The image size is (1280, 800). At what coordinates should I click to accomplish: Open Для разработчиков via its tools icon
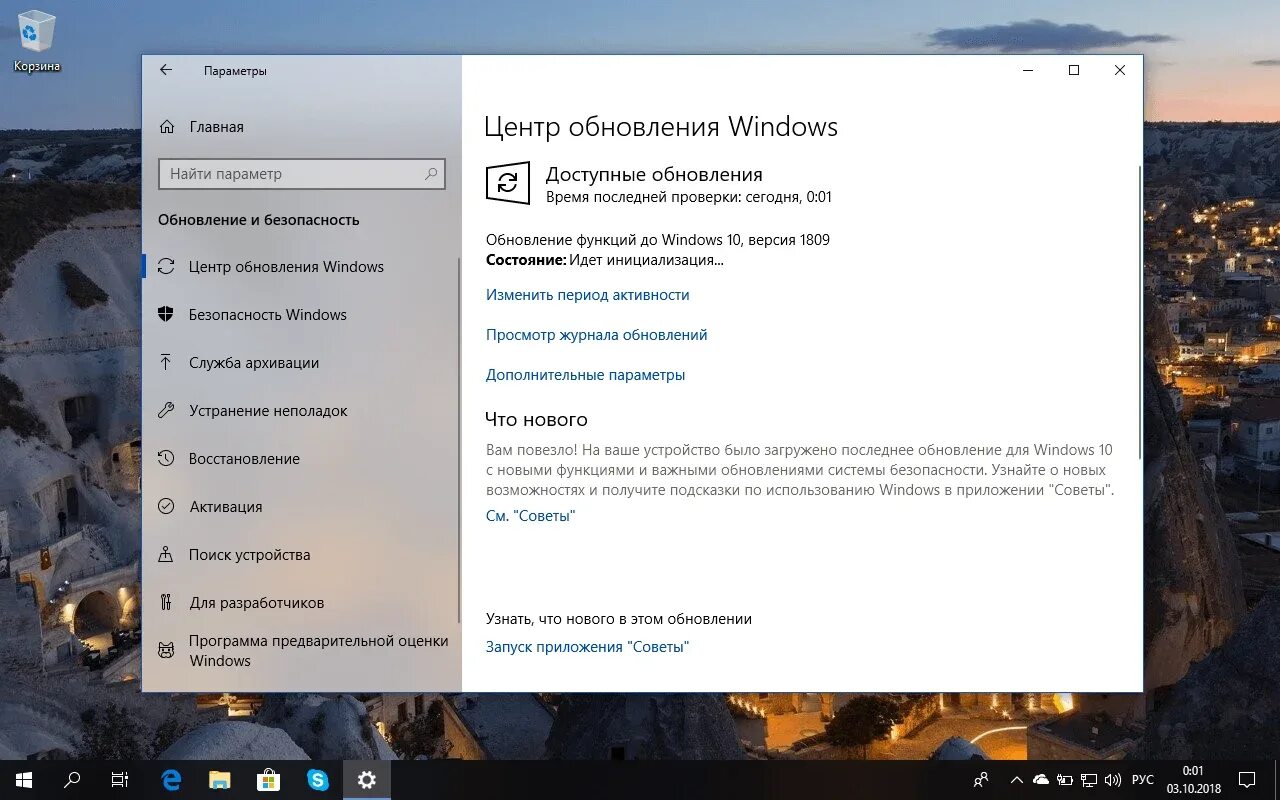[x=166, y=603]
